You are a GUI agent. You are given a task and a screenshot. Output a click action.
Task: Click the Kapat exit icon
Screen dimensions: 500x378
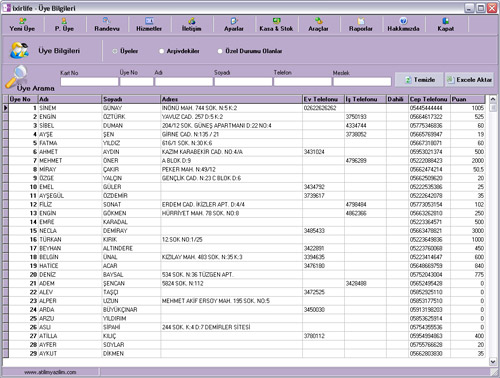[x=446, y=21]
